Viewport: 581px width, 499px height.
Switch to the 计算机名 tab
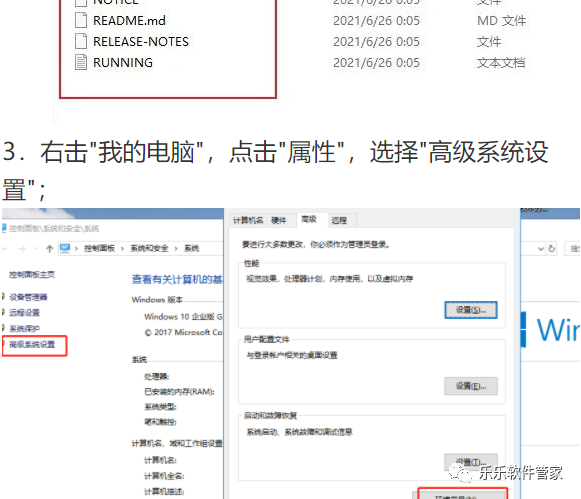coord(248,220)
